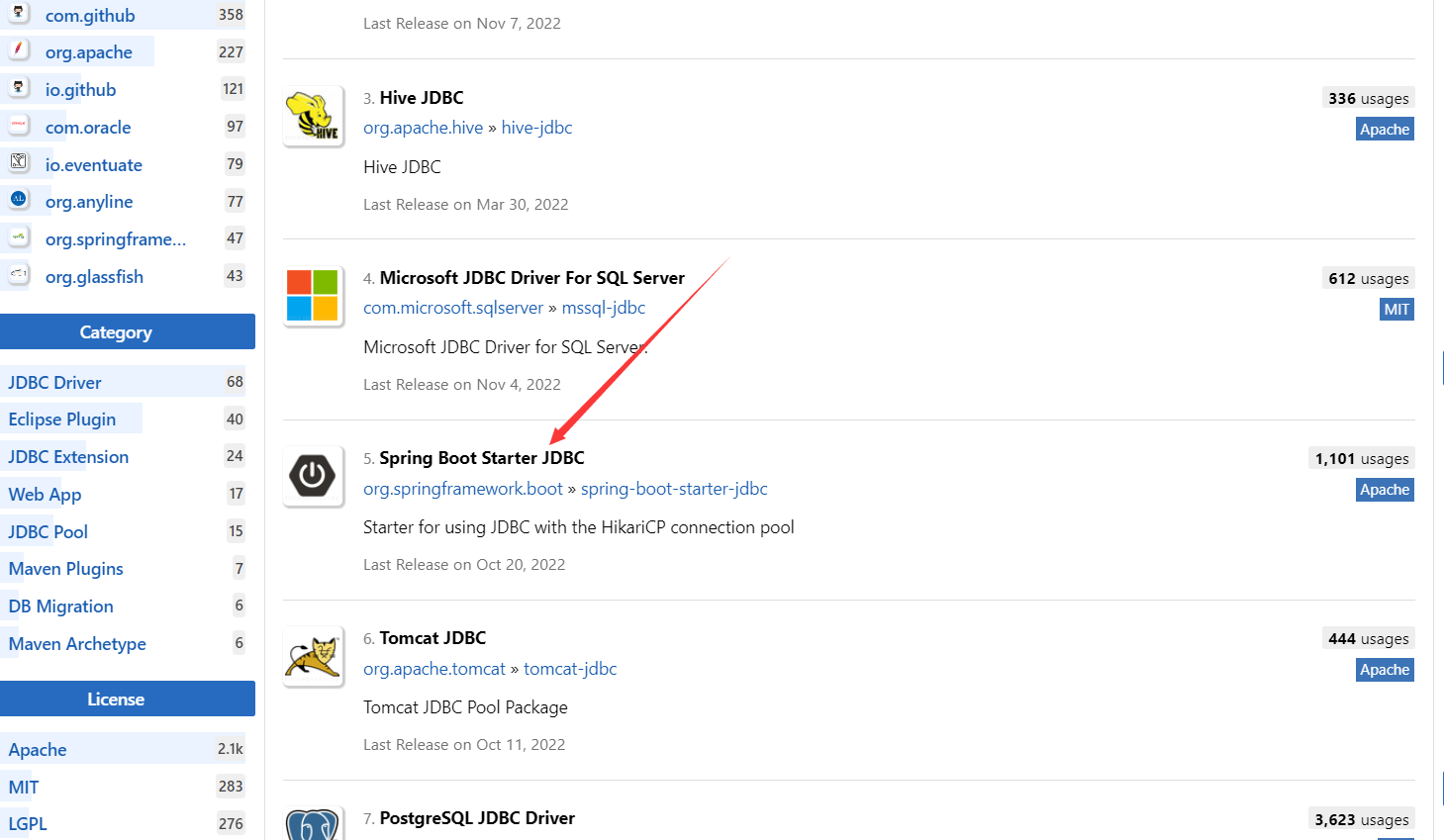Screen dimensions: 1444x840
Task: Select the Maven Archetype category
Action: (x=77, y=644)
